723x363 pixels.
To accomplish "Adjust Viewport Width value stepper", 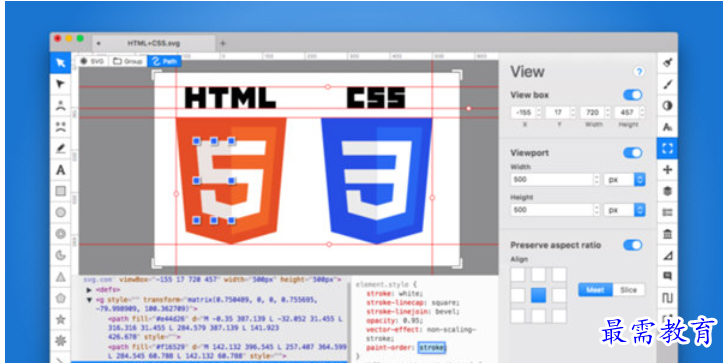I will tap(597, 180).
